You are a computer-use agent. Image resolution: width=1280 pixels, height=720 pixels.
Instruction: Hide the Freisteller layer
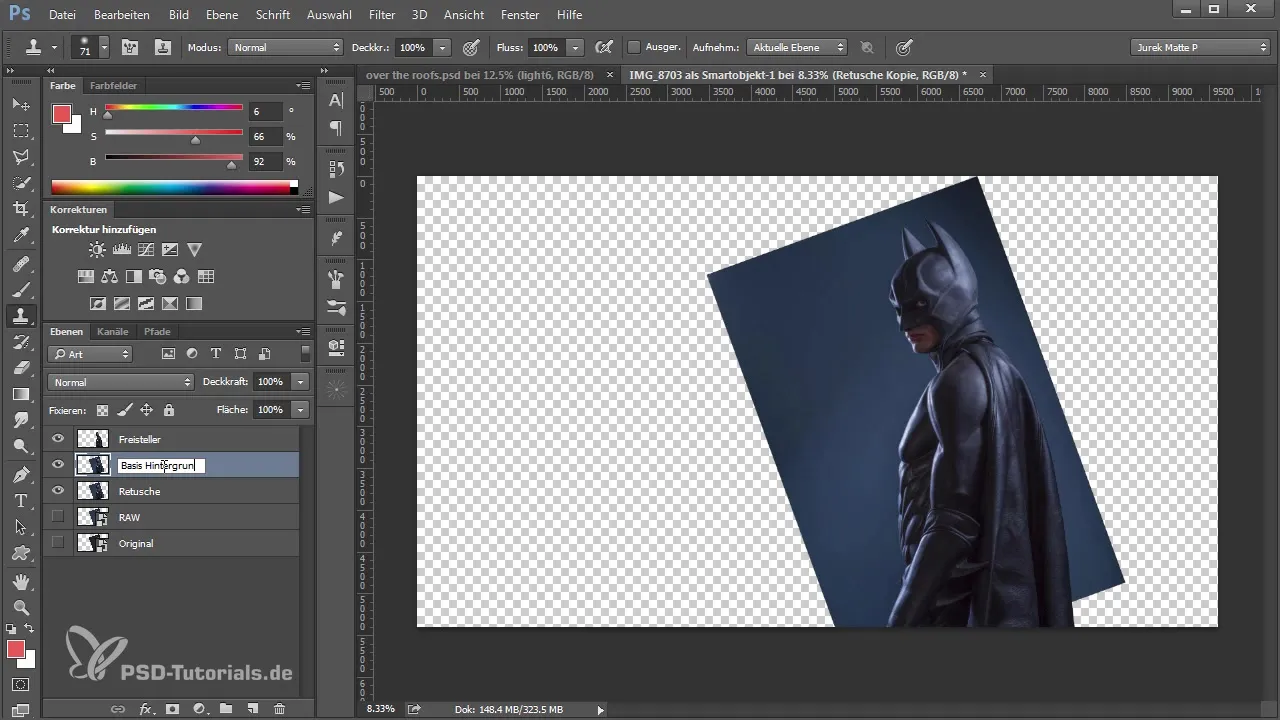[x=58, y=438]
